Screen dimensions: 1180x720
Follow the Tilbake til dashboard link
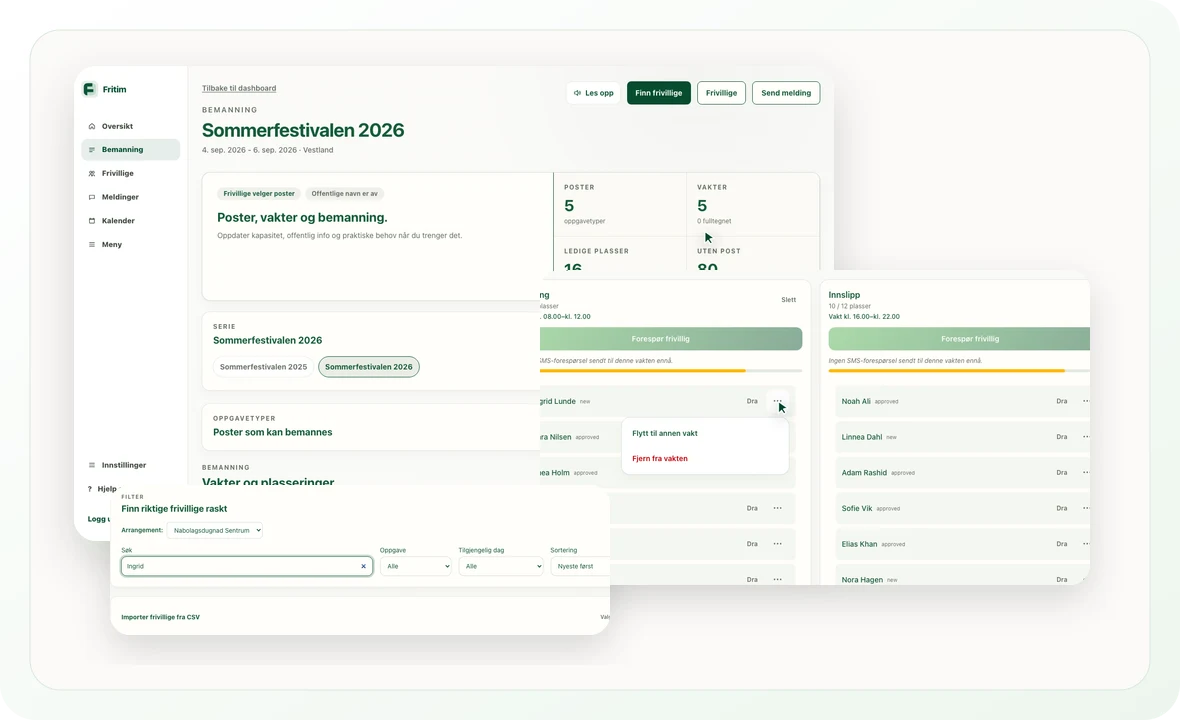click(x=239, y=88)
